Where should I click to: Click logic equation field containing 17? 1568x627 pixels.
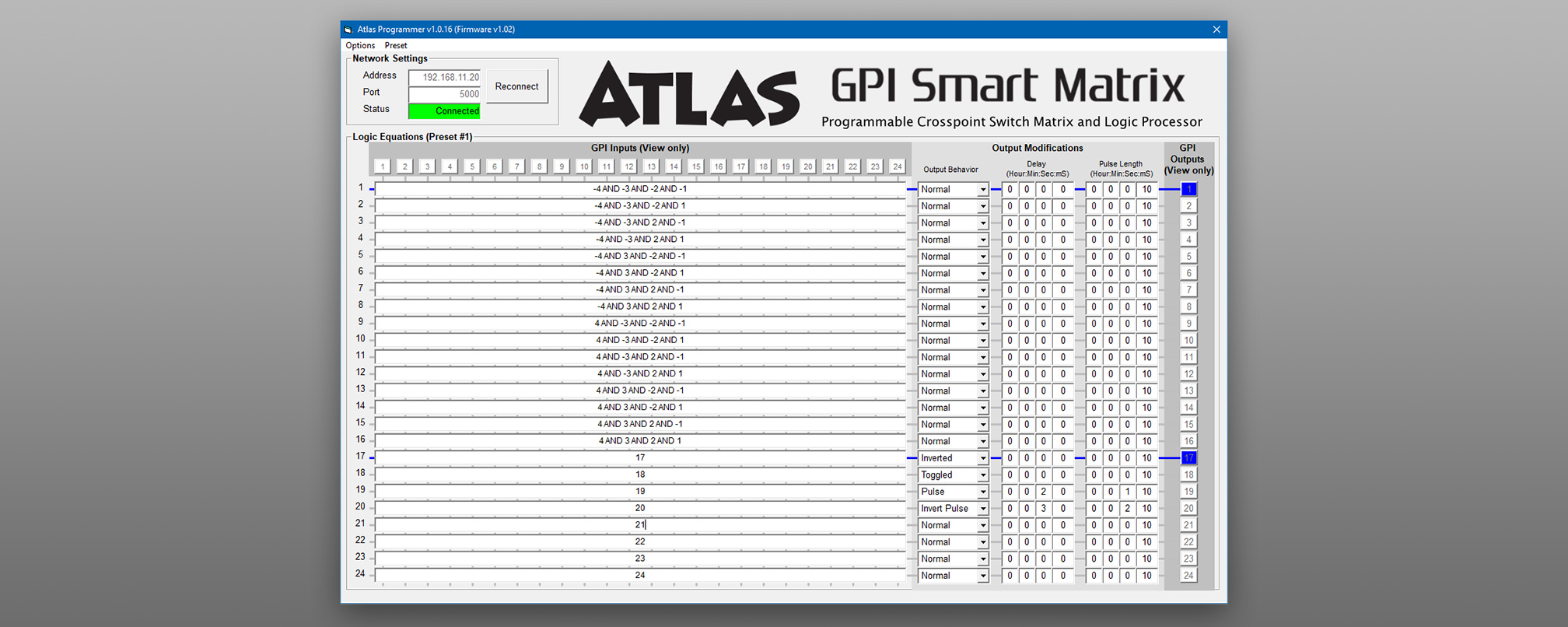point(640,458)
